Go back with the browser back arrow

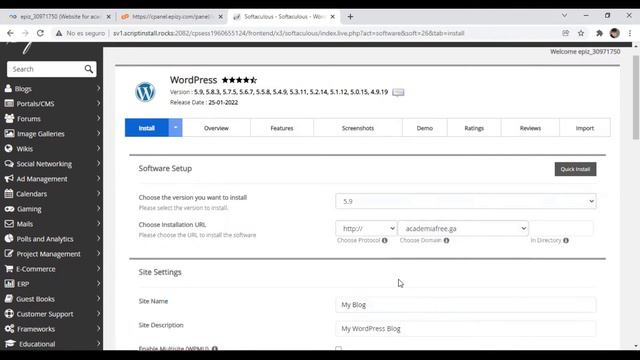(x=10, y=33)
